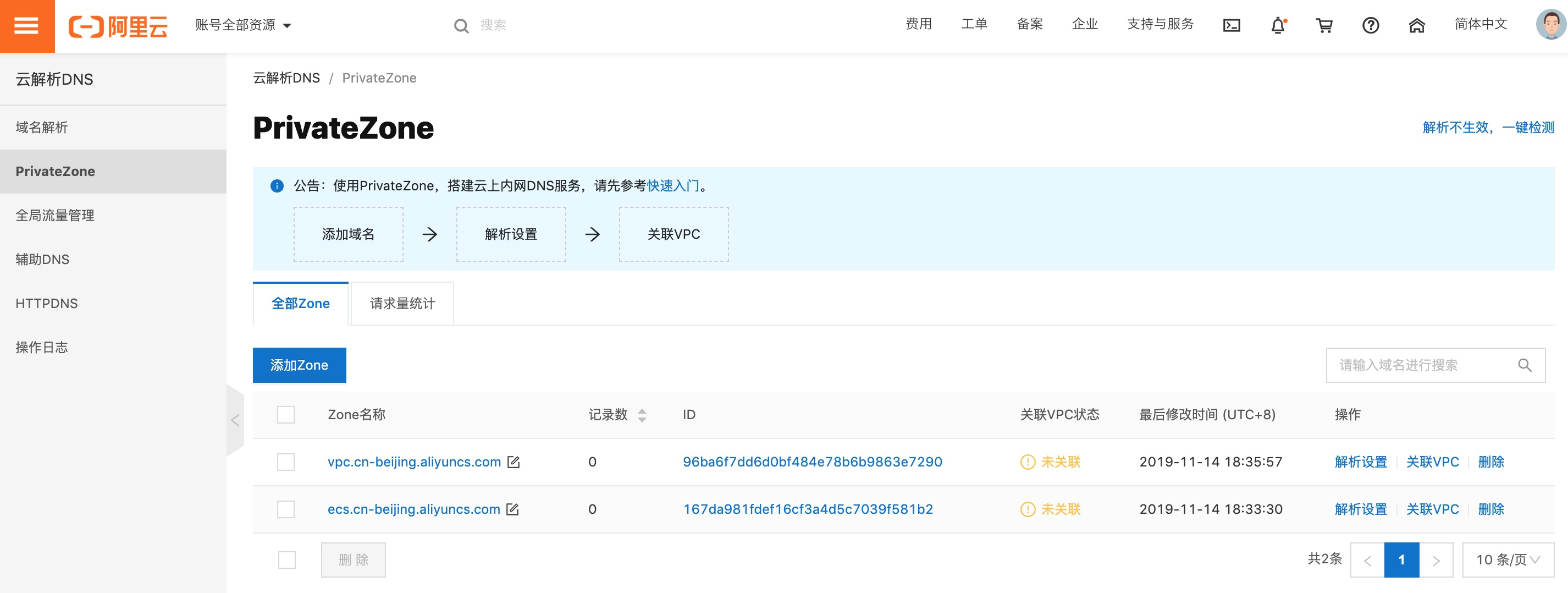The image size is (1568, 593).
Task: Open the Cloud Shell terminal icon
Action: [1232, 25]
